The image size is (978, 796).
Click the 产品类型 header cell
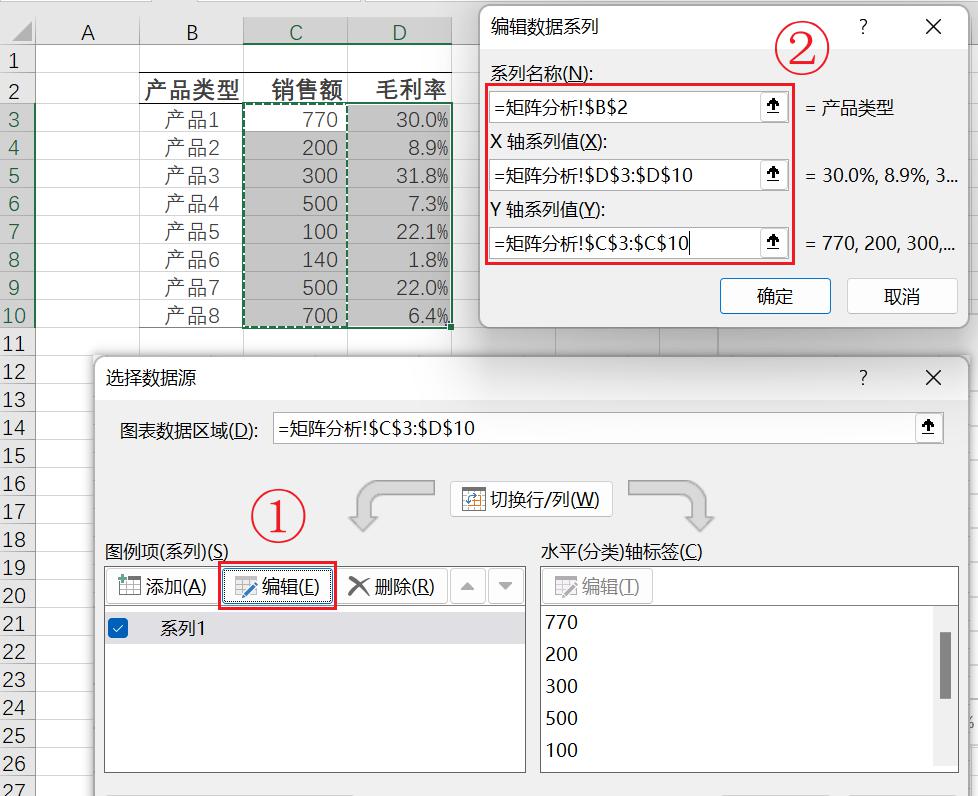(x=191, y=90)
